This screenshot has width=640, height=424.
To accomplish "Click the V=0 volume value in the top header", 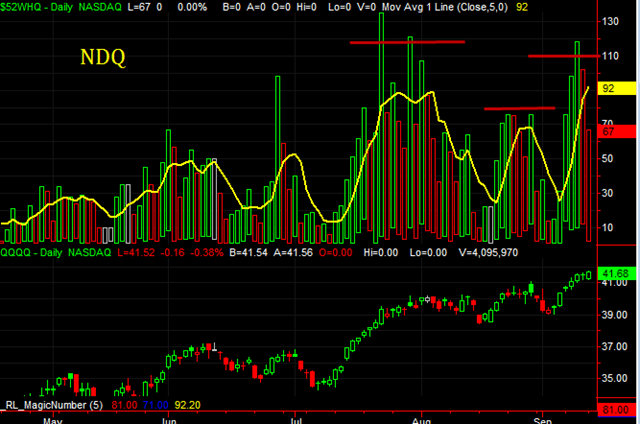I will pos(366,7).
